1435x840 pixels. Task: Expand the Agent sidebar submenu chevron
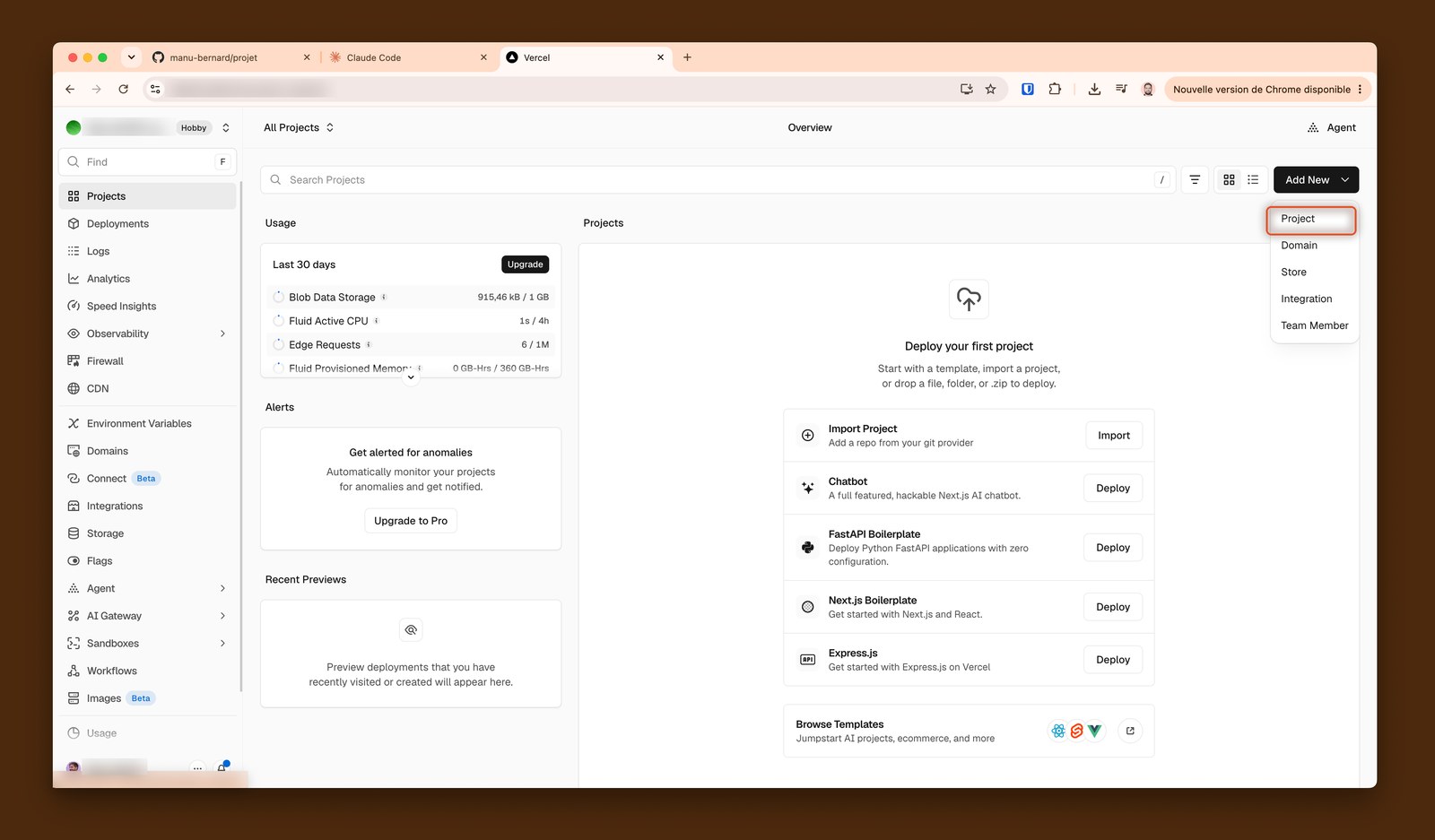(x=223, y=588)
